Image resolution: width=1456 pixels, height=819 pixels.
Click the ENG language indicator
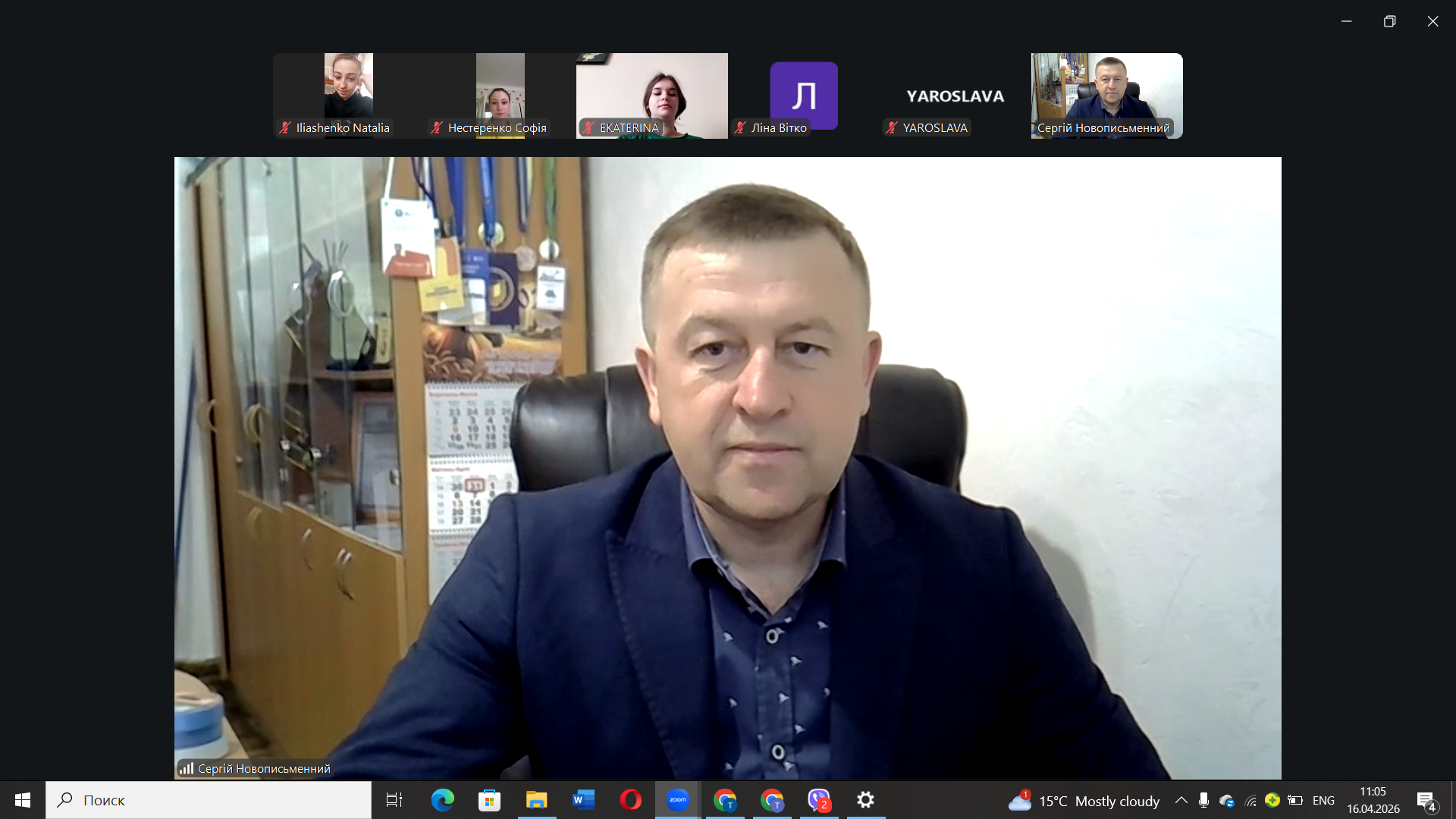tap(1323, 800)
